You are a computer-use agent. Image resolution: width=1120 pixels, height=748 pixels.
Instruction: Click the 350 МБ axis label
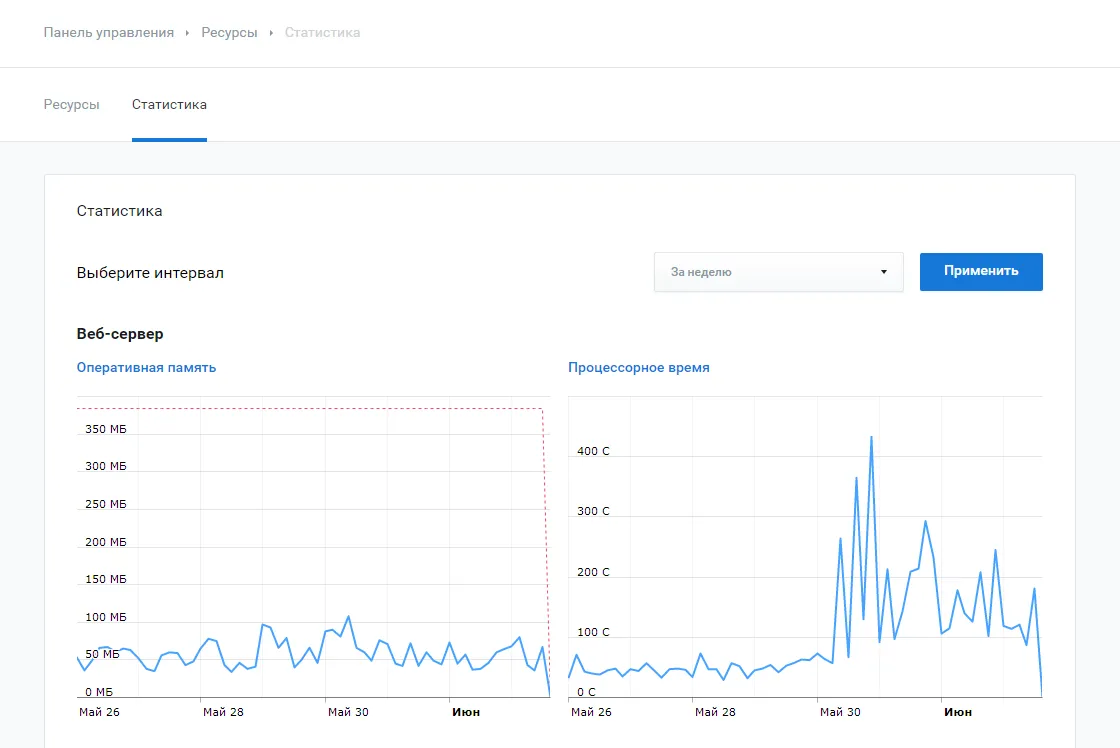[x=106, y=429]
